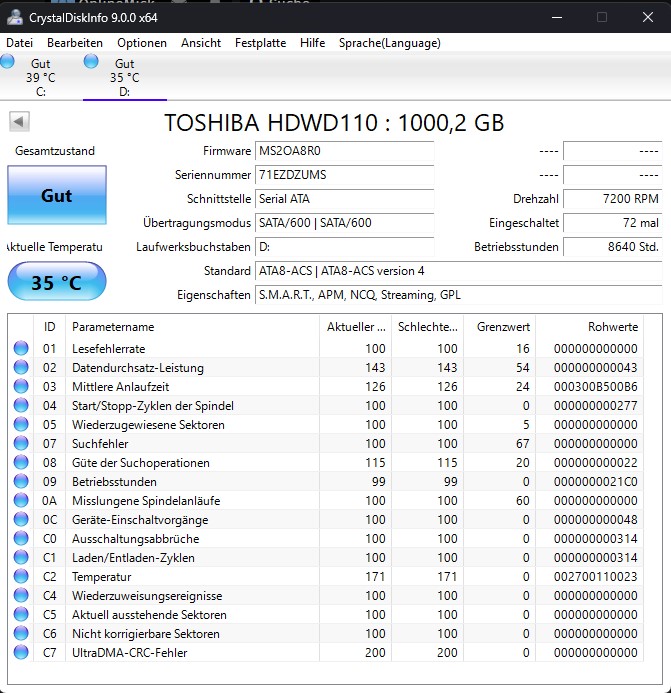The image size is (671, 693).
Task: Click the Aktueller column header
Action: tap(355, 327)
